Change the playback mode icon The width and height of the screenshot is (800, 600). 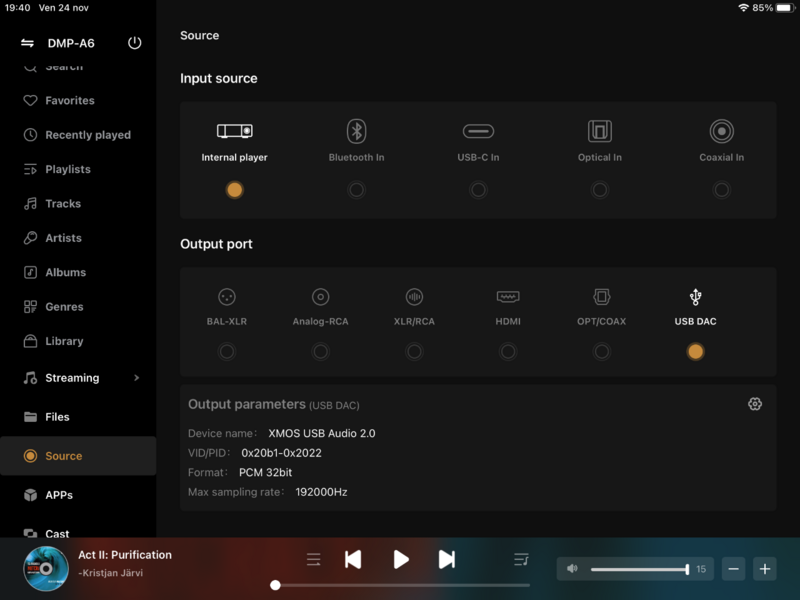click(314, 560)
